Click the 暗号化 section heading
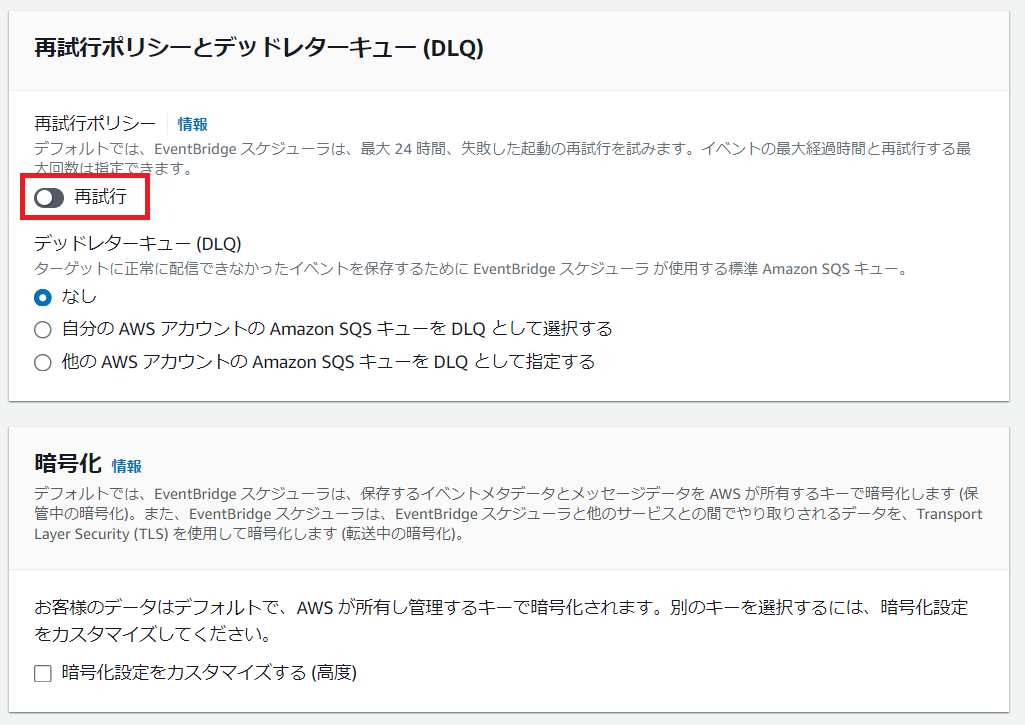This screenshot has height=725, width=1025. (x=68, y=464)
